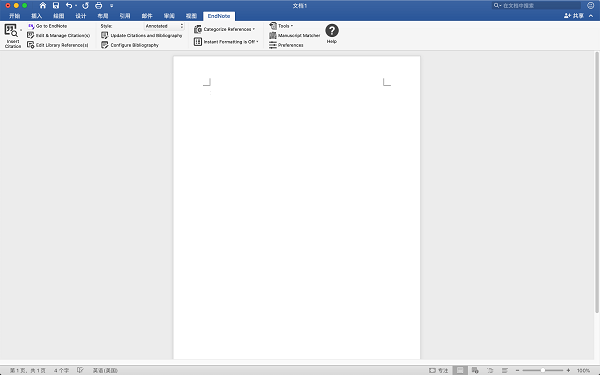Open the EndNote Tools dropdown
The image size is (600, 375).
click(281, 26)
